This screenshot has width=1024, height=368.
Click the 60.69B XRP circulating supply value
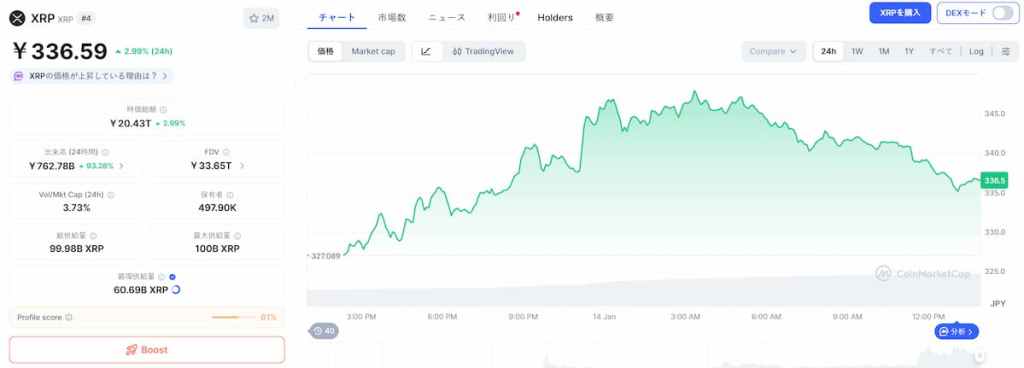pyautogui.click(x=141, y=290)
